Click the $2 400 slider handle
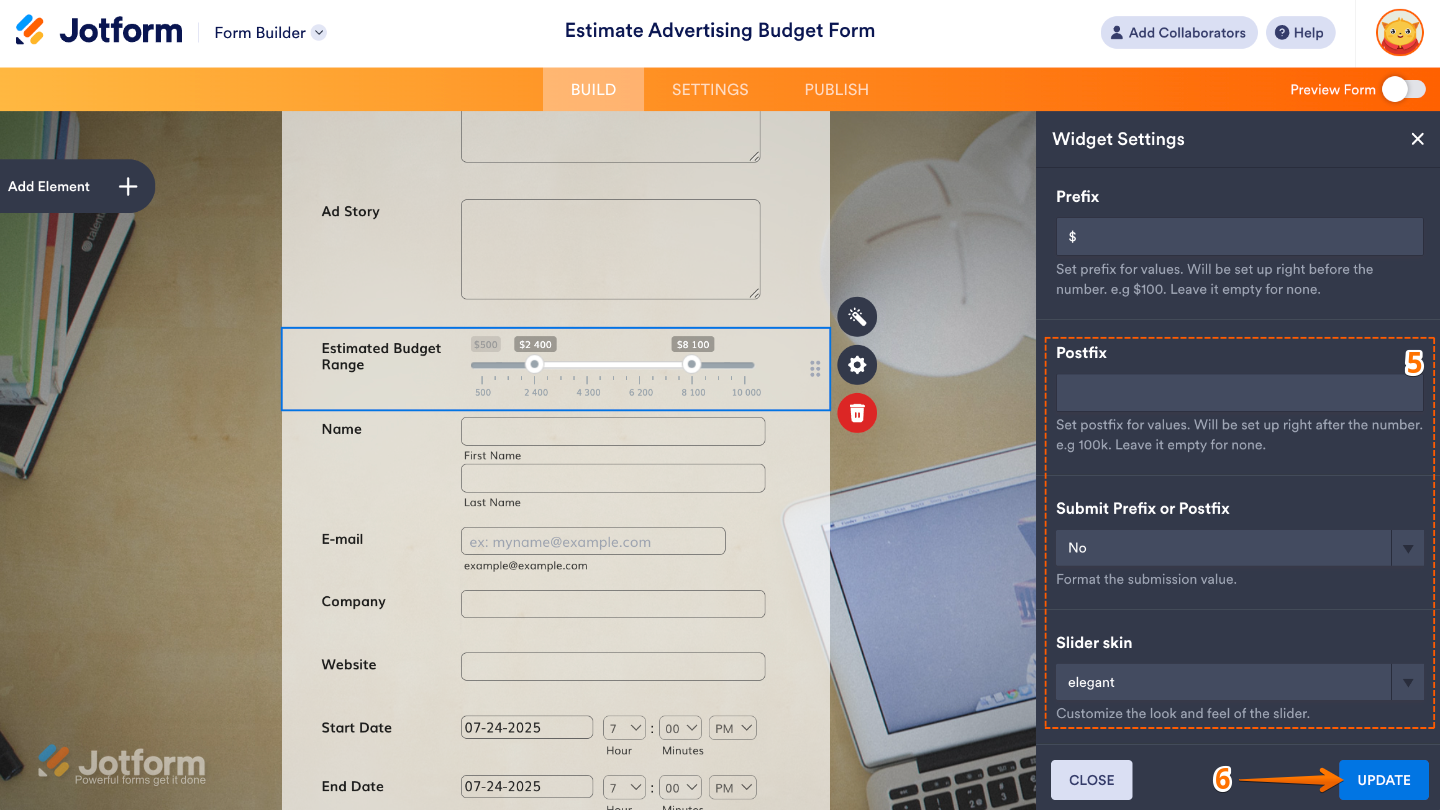The width and height of the screenshot is (1440, 810). point(535,365)
